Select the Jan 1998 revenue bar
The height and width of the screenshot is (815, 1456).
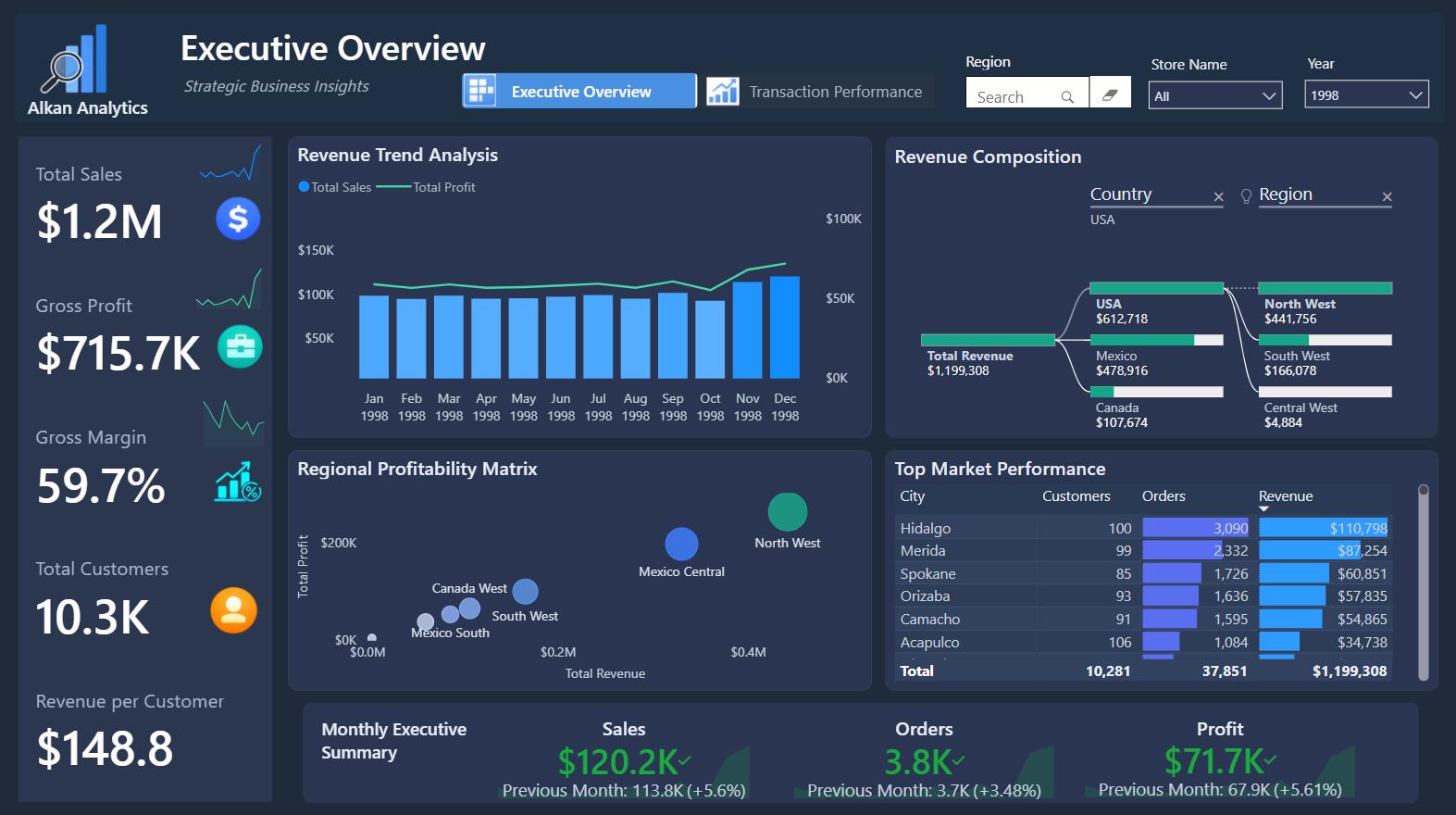374,336
